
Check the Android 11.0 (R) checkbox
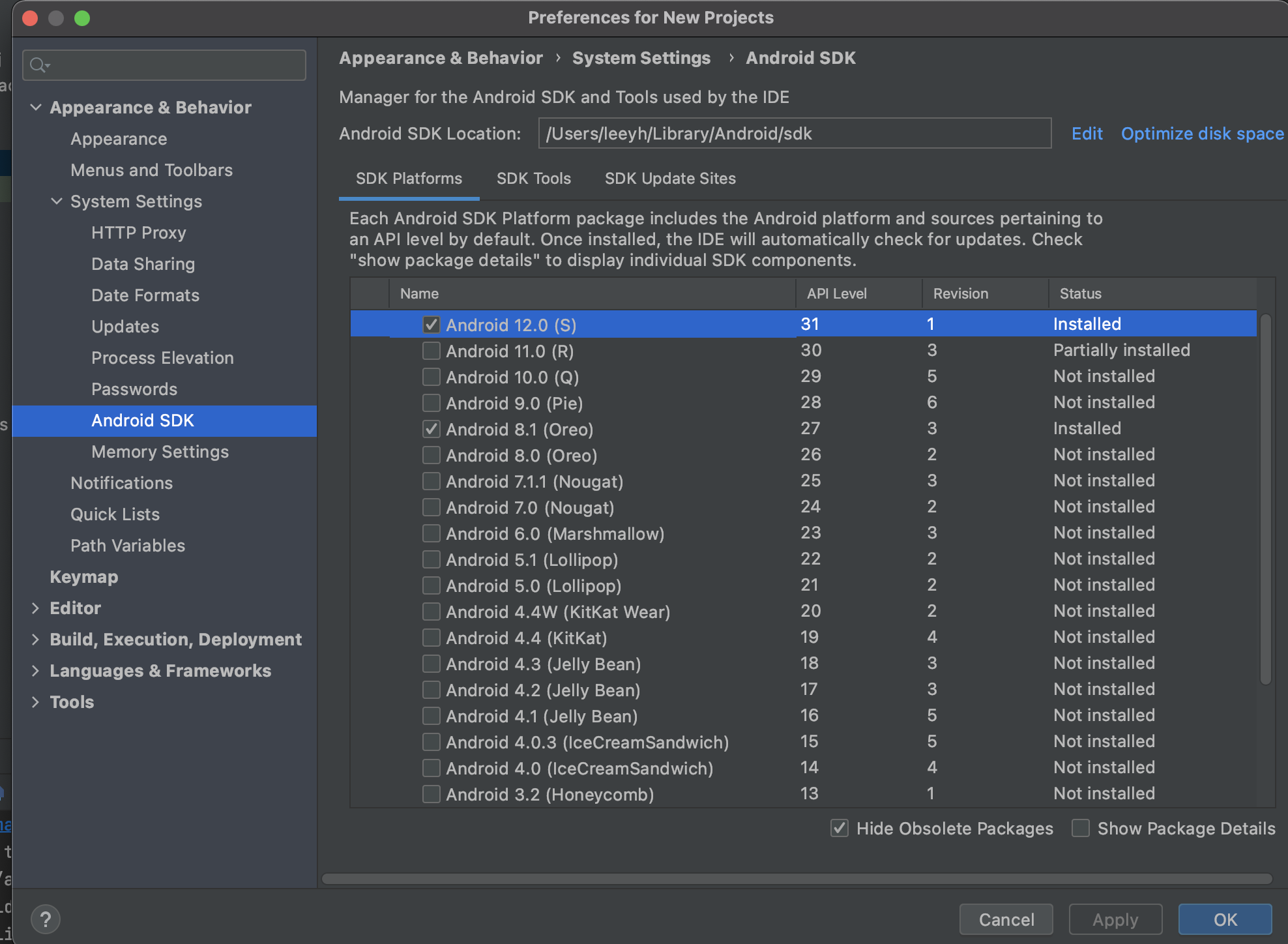click(x=431, y=351)
